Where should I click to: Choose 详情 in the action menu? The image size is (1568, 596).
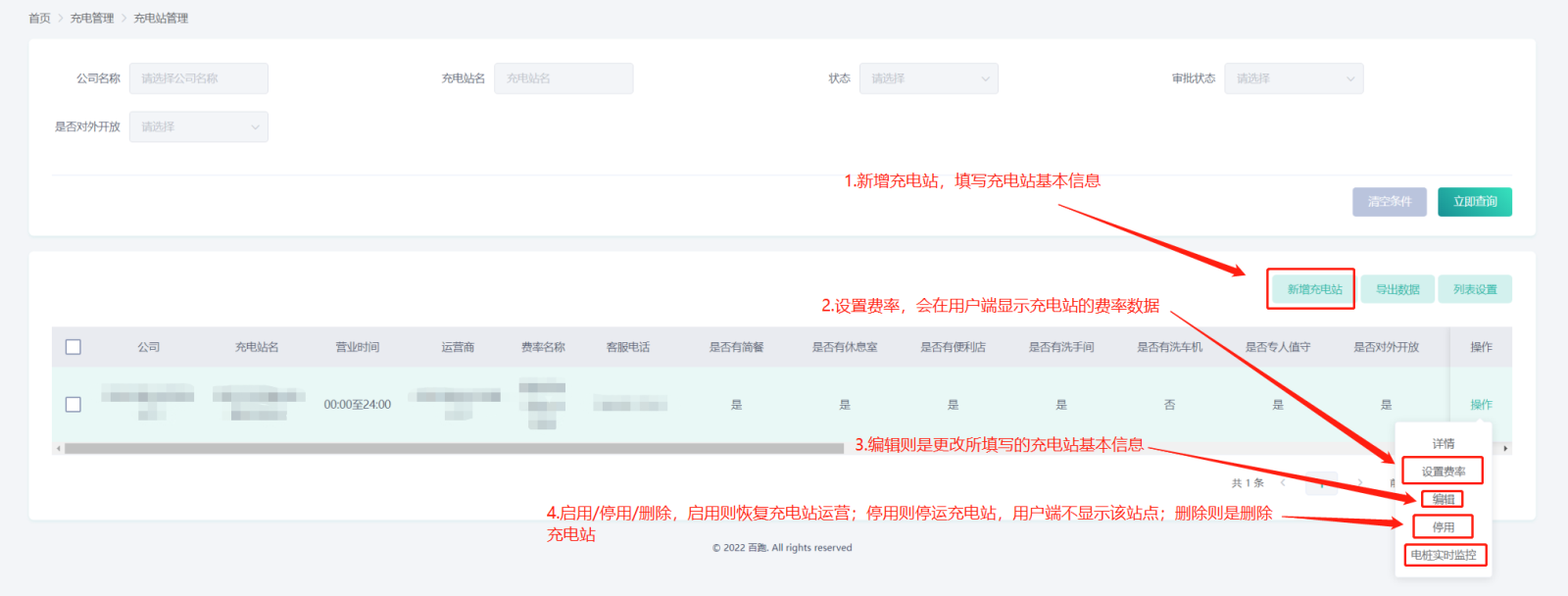(x=1443, y=444)
